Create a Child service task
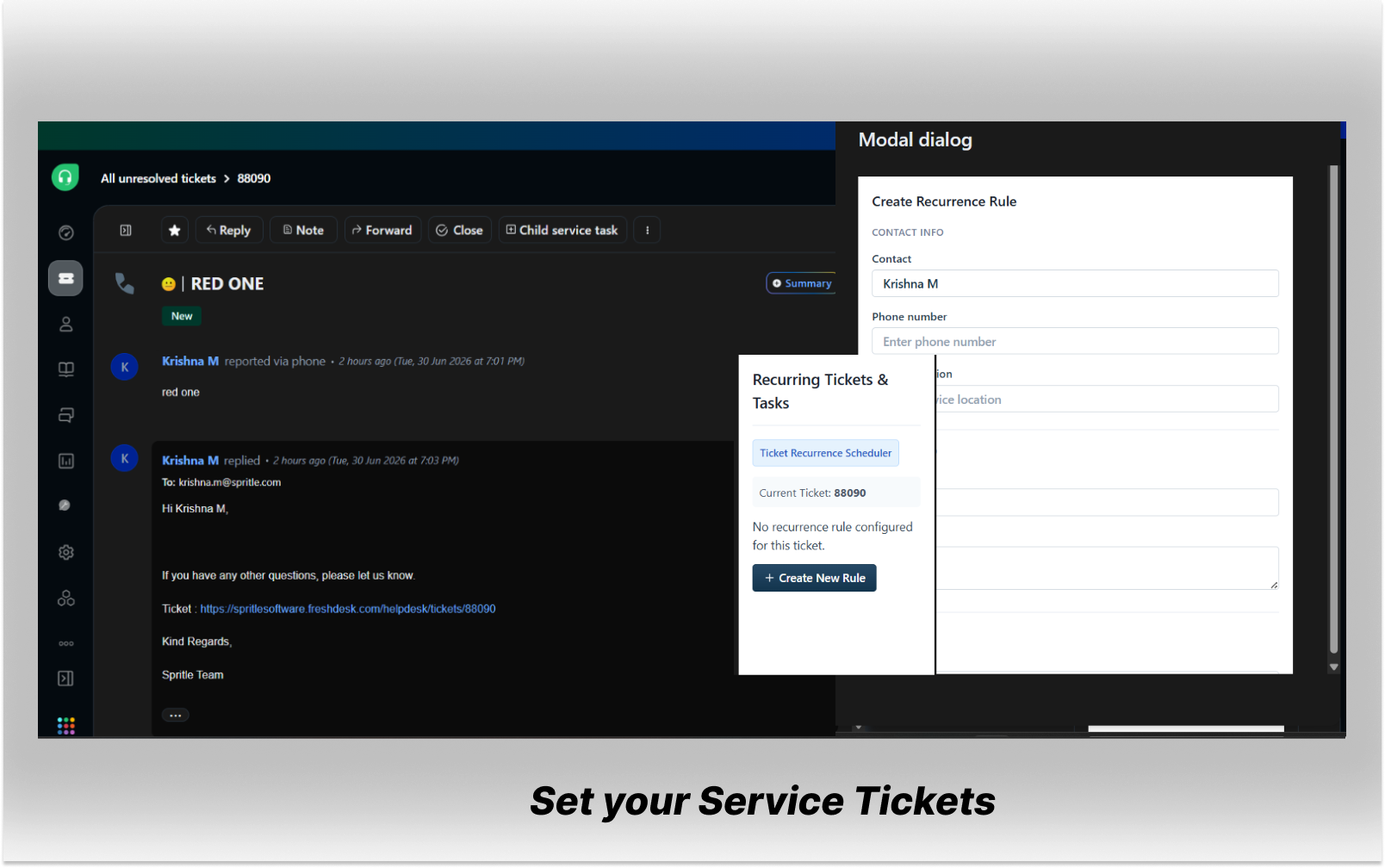 pos(562,230)
